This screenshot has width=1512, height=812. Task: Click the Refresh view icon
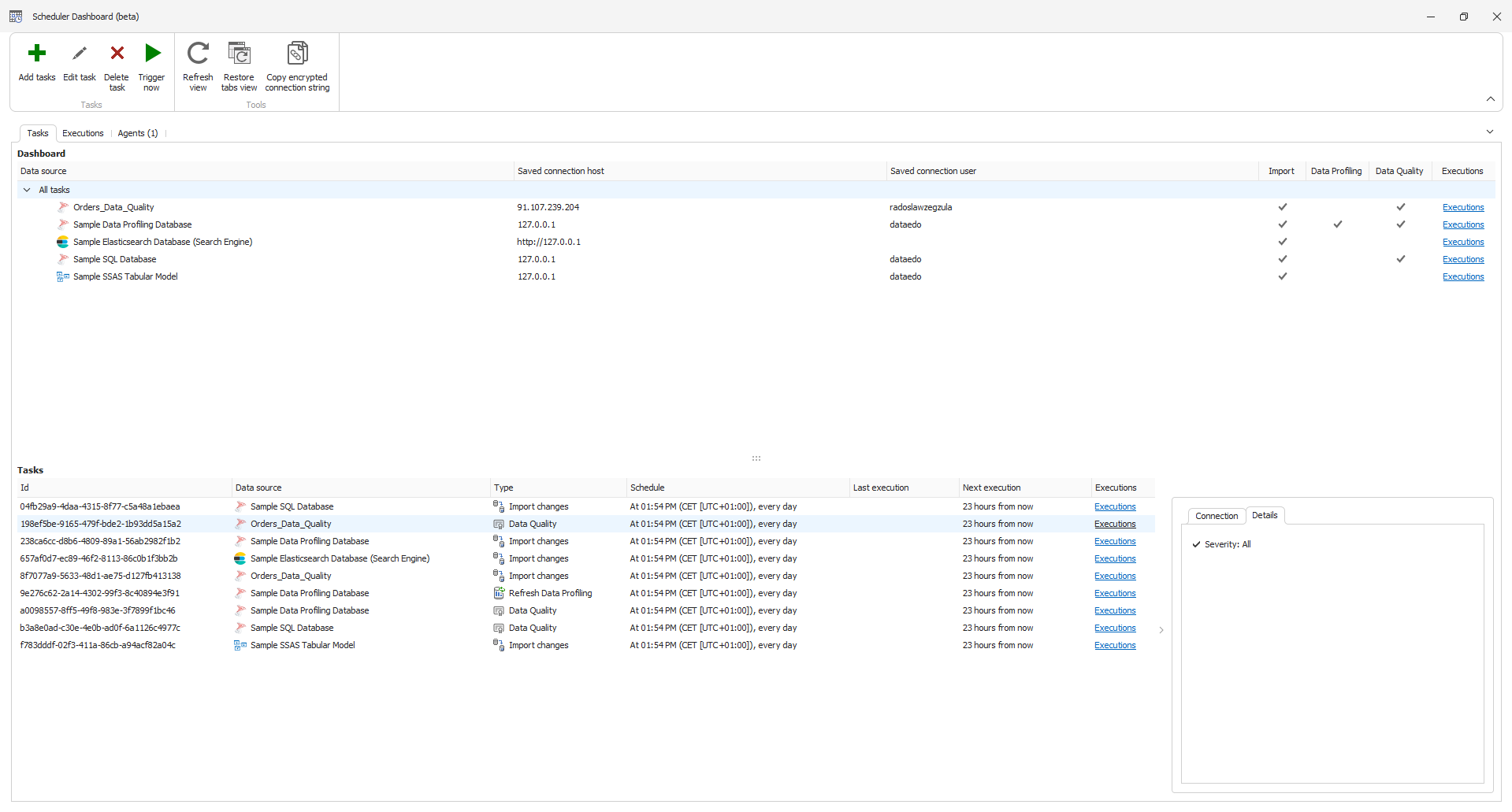(198, 53)
